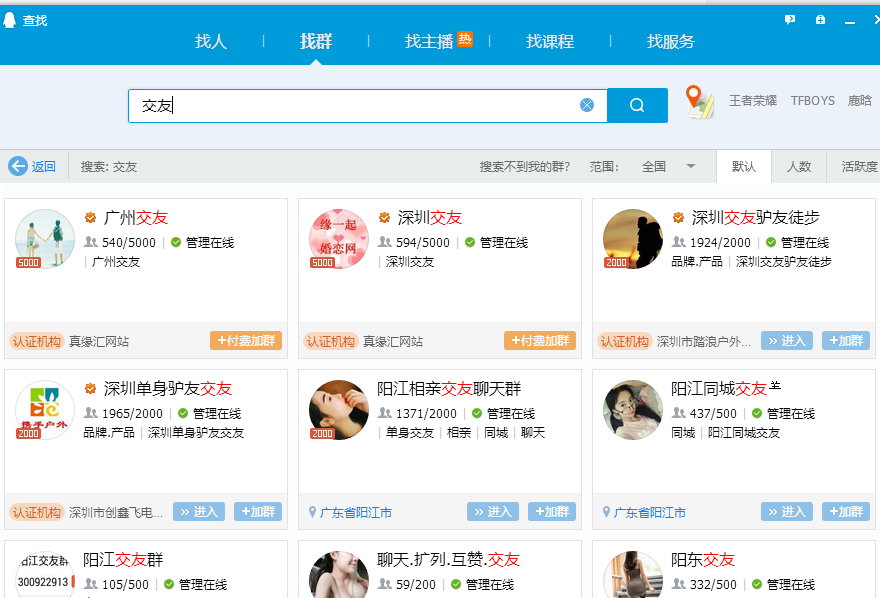Click 付费加群 for 广州交友 group
Image resolution: width=880 pixels, height=598 pixels.
pyautogui.click(x=246, y=341)
